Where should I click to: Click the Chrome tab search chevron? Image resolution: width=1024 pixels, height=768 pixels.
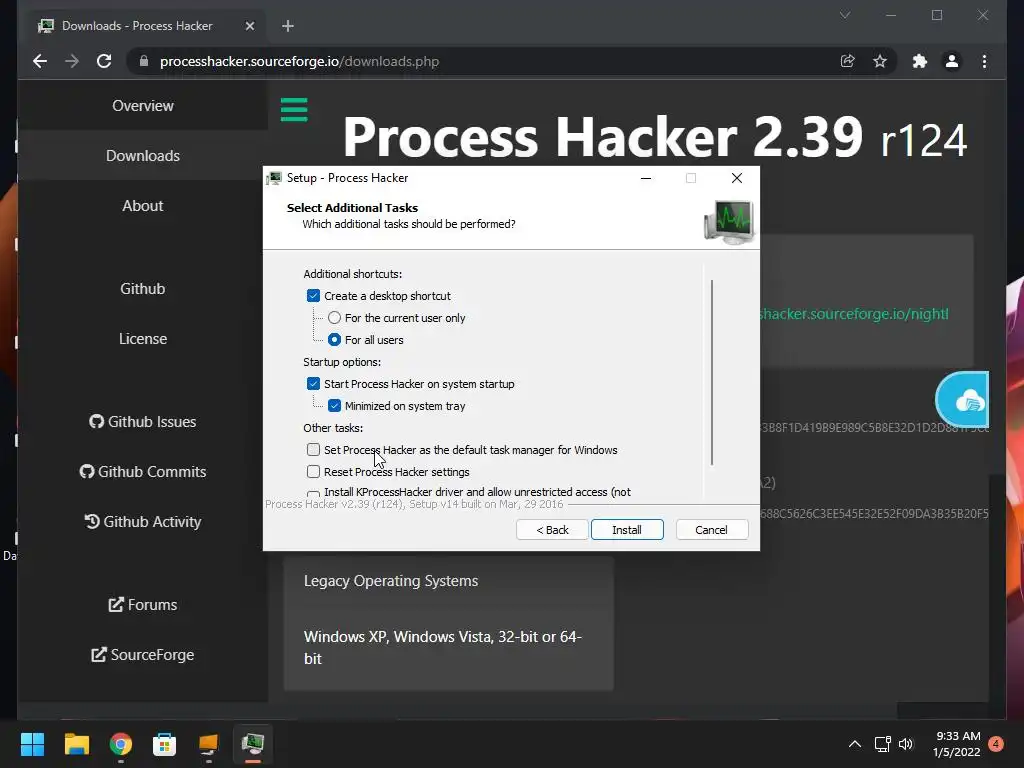845,15
